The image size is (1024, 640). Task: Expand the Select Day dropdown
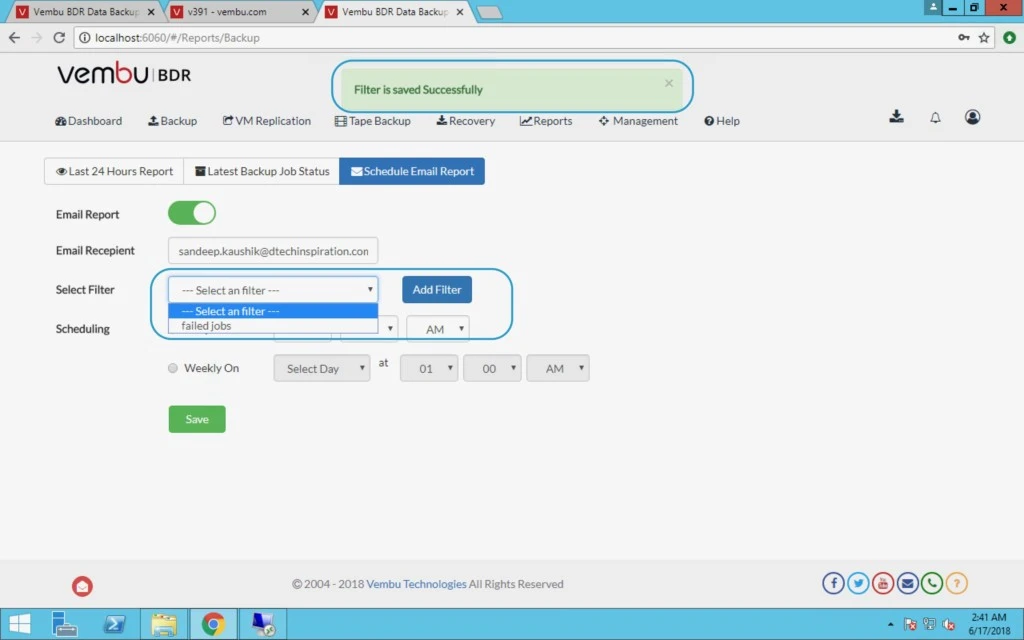coord(322,368)
